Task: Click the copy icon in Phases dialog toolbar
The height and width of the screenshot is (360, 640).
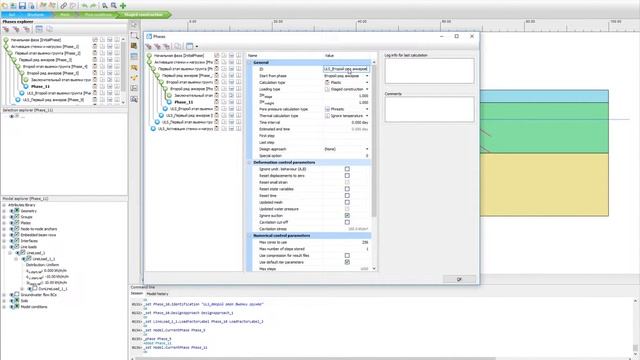Action: pos(178,46)
